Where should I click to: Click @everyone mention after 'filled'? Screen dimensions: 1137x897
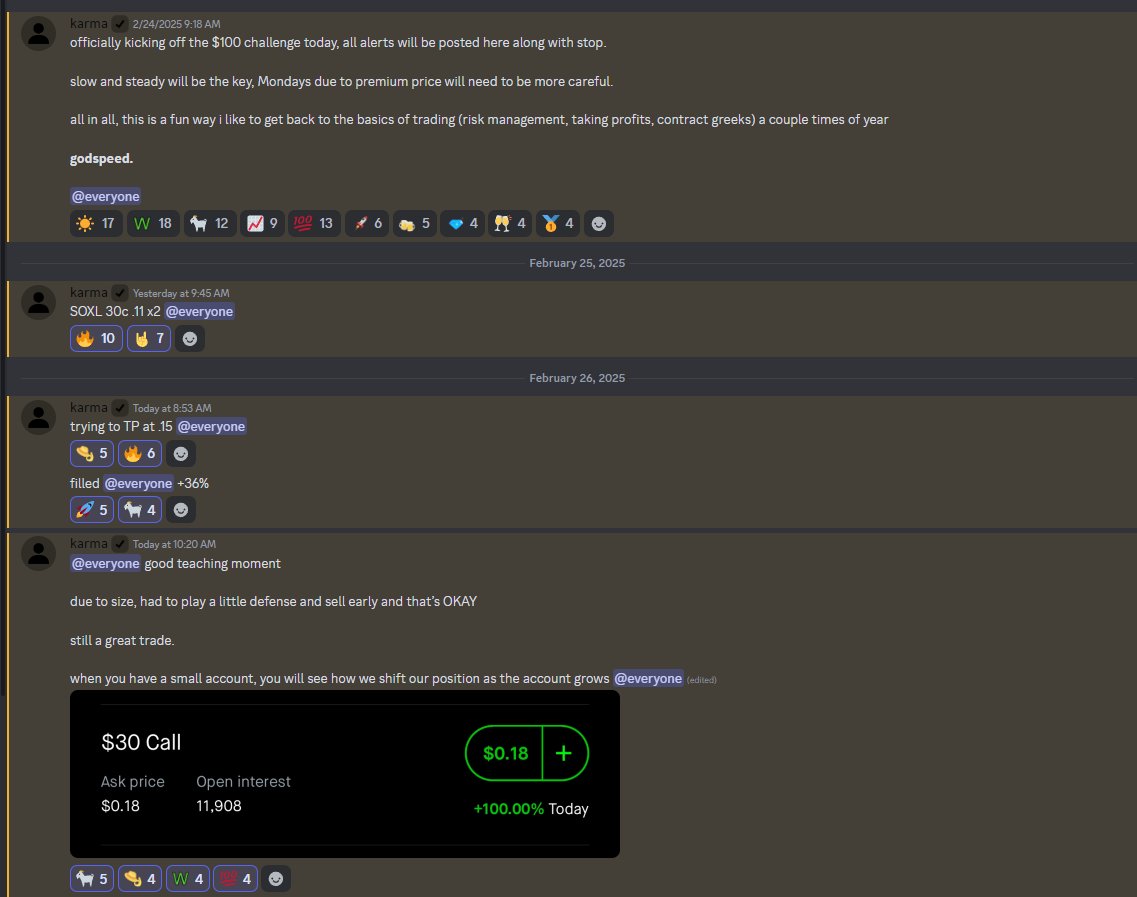[138, 484]
